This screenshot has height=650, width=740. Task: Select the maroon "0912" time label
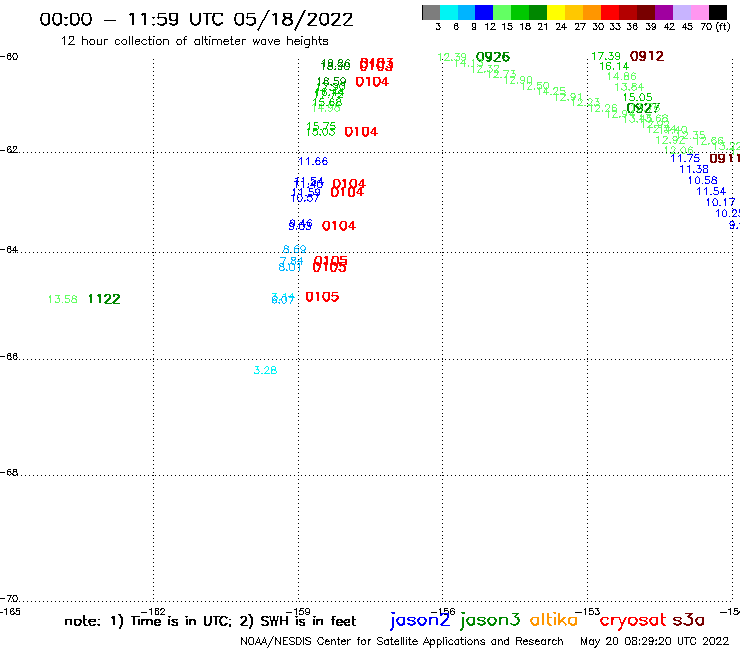(x=647, y=56)
